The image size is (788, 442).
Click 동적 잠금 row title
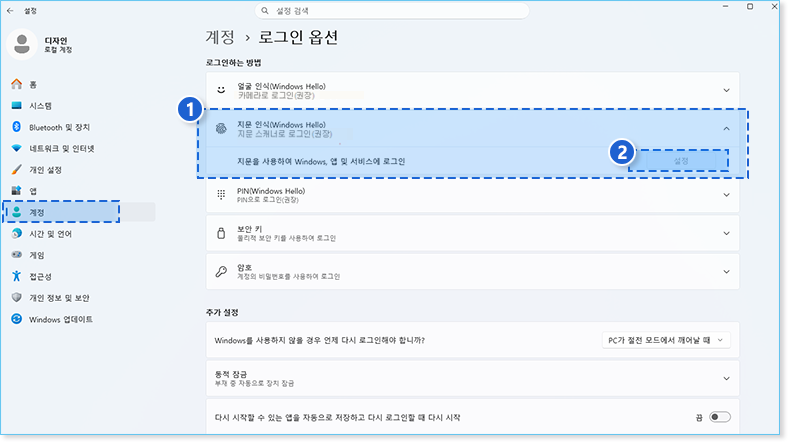pos(231,374)
